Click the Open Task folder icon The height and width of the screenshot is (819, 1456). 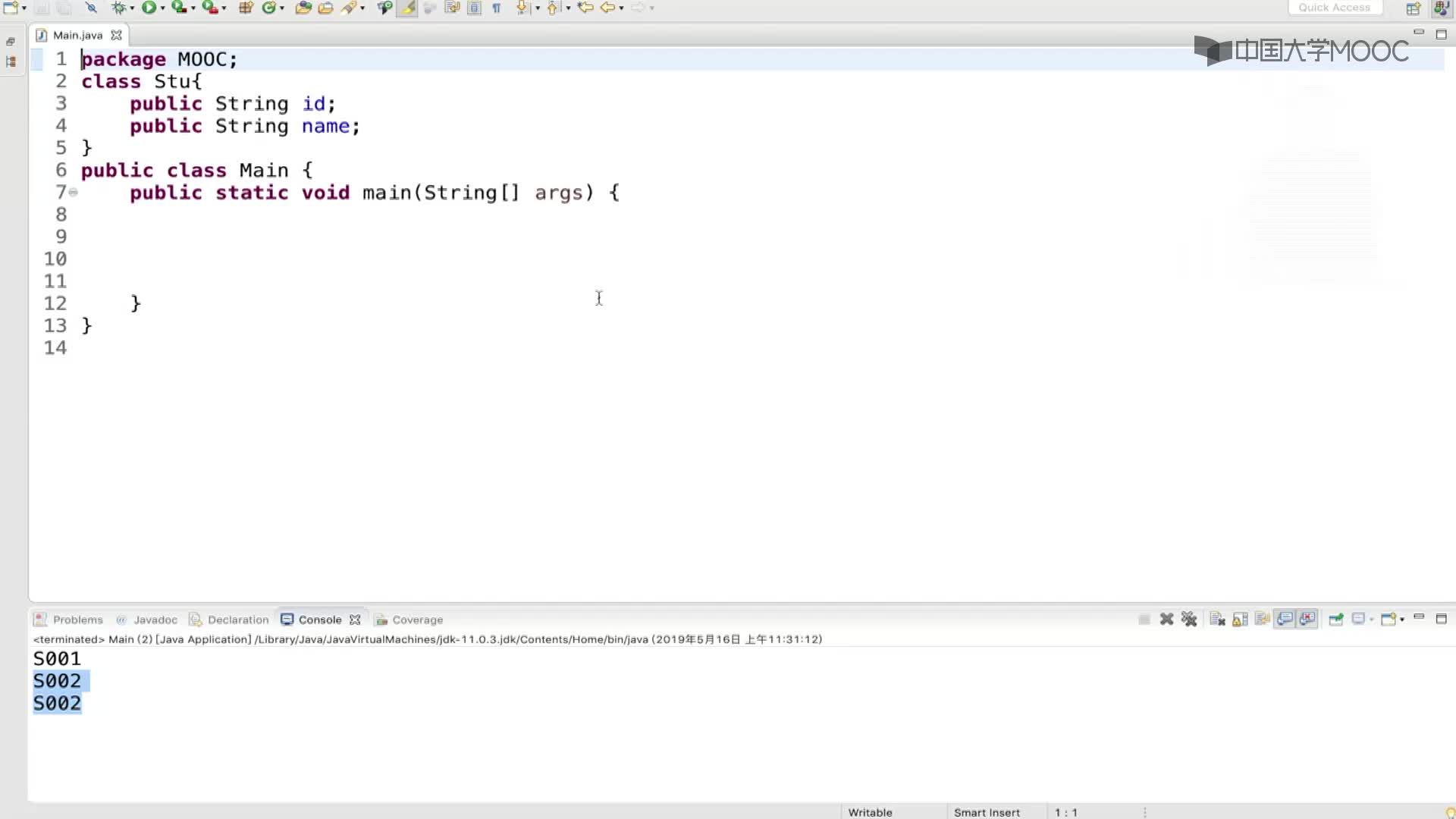pos(326,8)
